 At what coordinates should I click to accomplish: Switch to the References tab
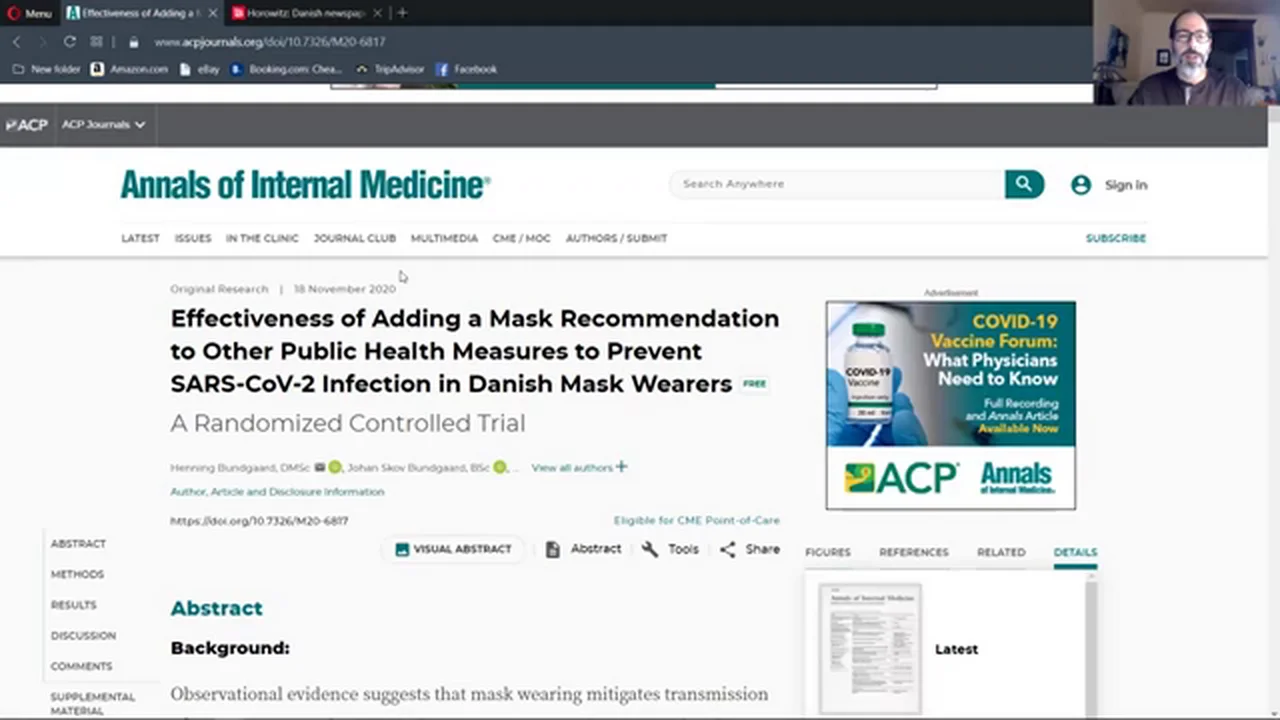(913, 552)
